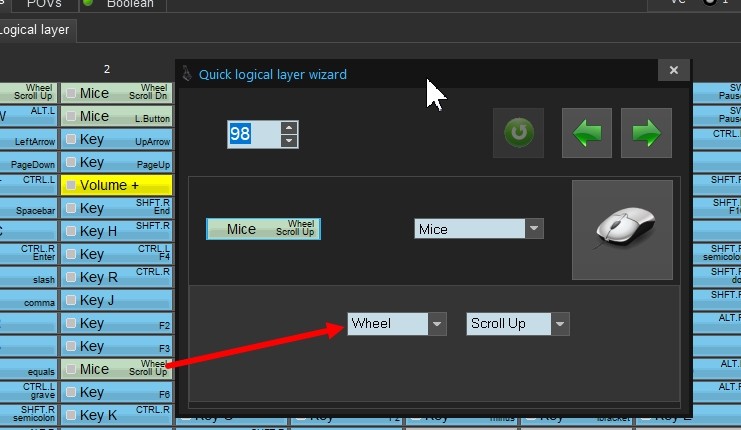
Task: Select the Mice L.Button cell
Action: coord(117,116)
